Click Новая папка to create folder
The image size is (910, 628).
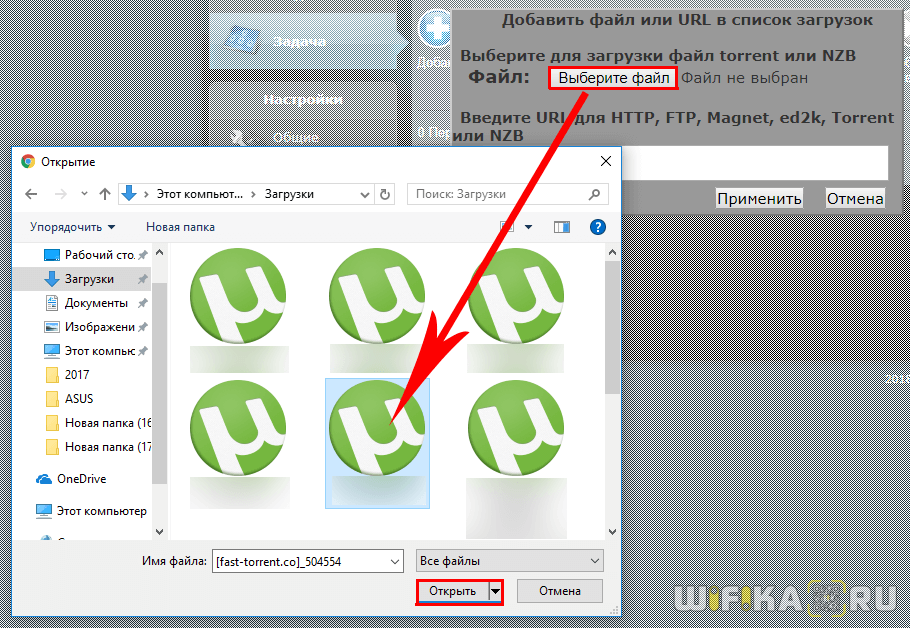(x=180, y=227)
